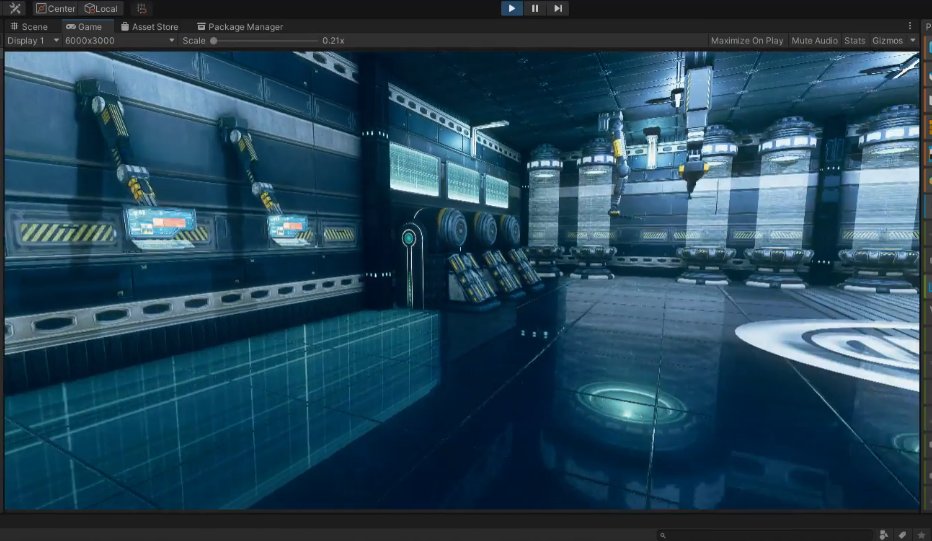Image resolution: width=932 pixels, height=541 pixels.
Task: Open the custom editor tools wrench icon
Action: (15, 8)
